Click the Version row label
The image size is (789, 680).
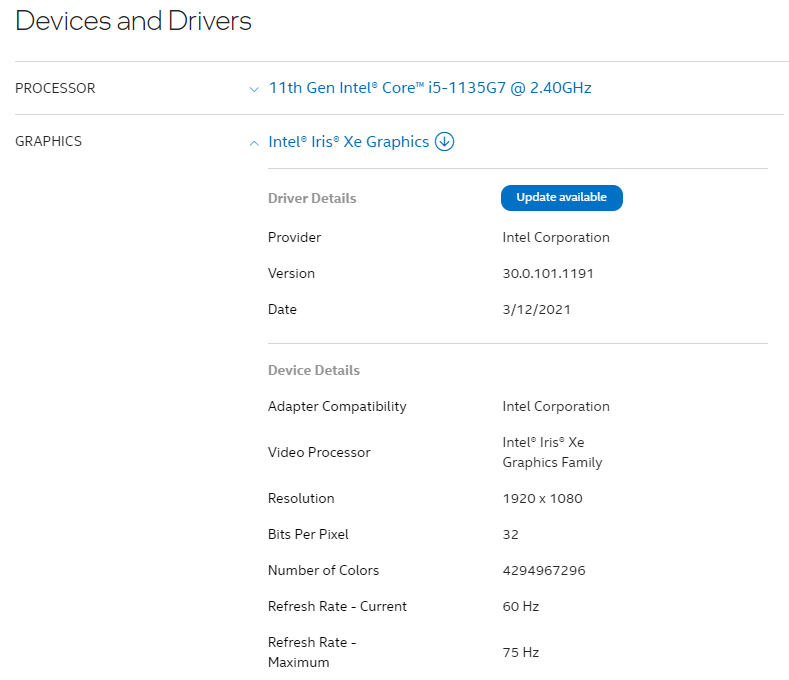click(291, 273)
